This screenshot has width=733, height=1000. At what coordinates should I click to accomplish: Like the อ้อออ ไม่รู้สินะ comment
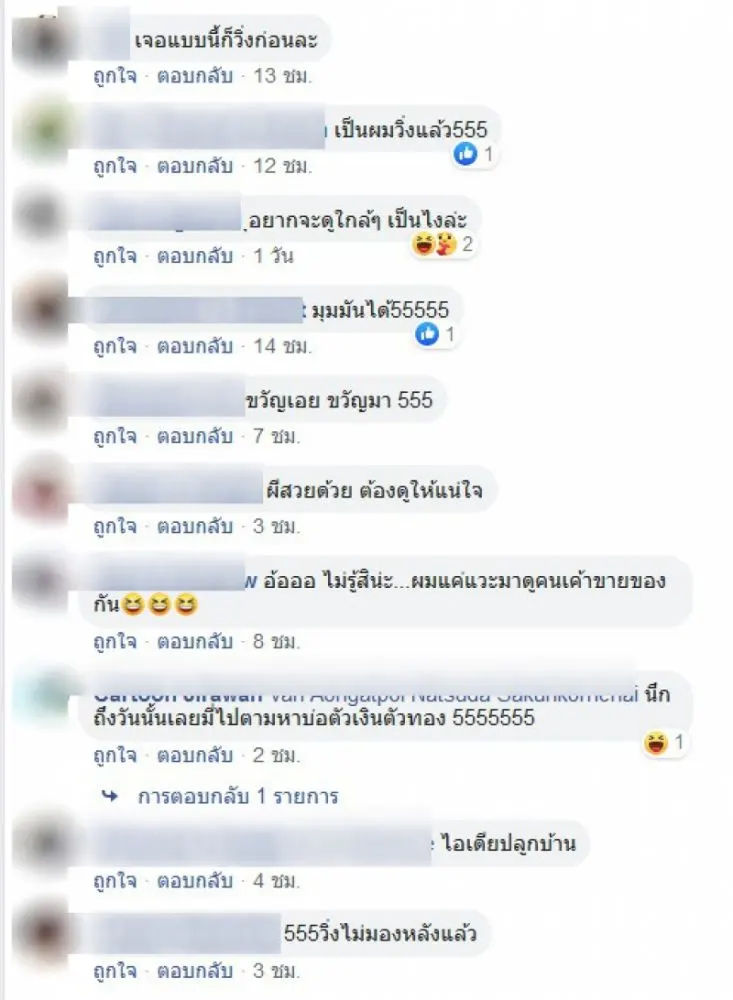pos(115,641)
